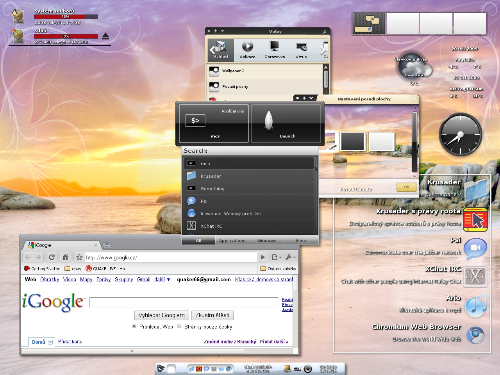Switch to the second virtual desktop in pager

[x=403, y=23]
